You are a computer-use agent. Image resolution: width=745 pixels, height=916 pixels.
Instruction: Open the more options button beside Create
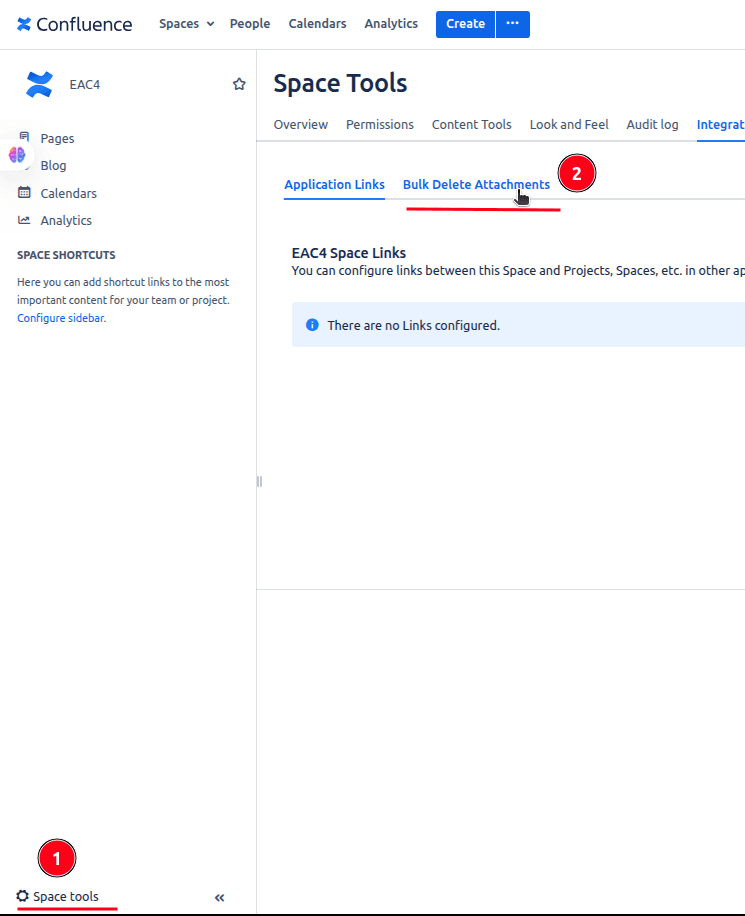point(513,24)
